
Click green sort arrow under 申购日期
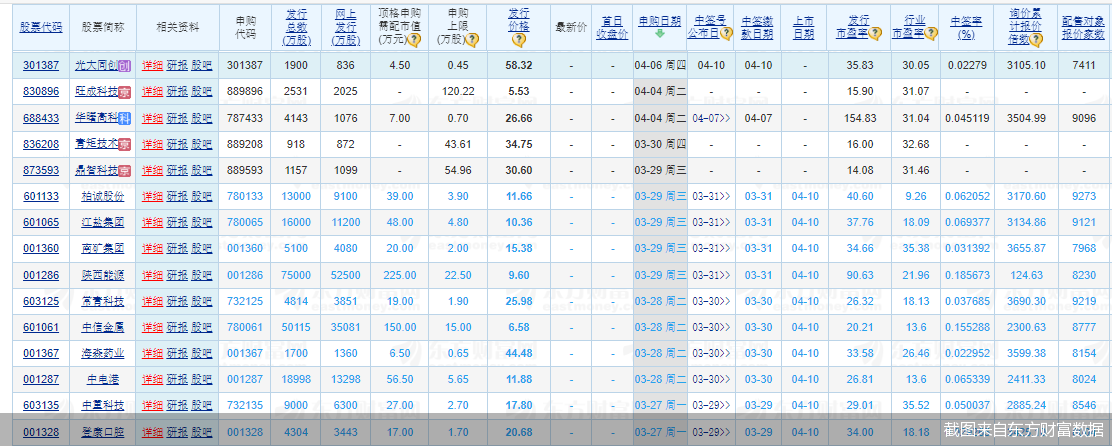click(x=659, y=34)
